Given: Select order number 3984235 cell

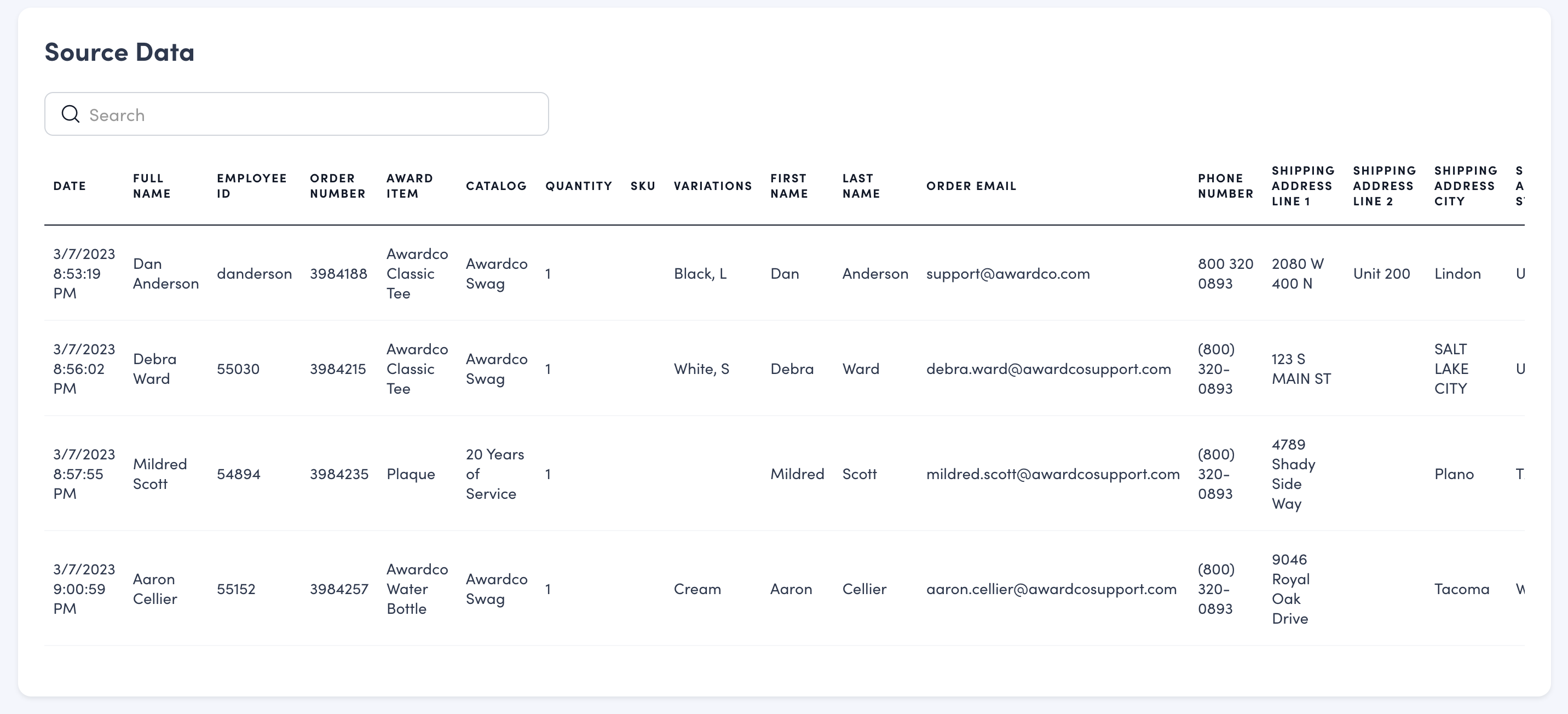Looking at the screenshot, I should point(339,474).
